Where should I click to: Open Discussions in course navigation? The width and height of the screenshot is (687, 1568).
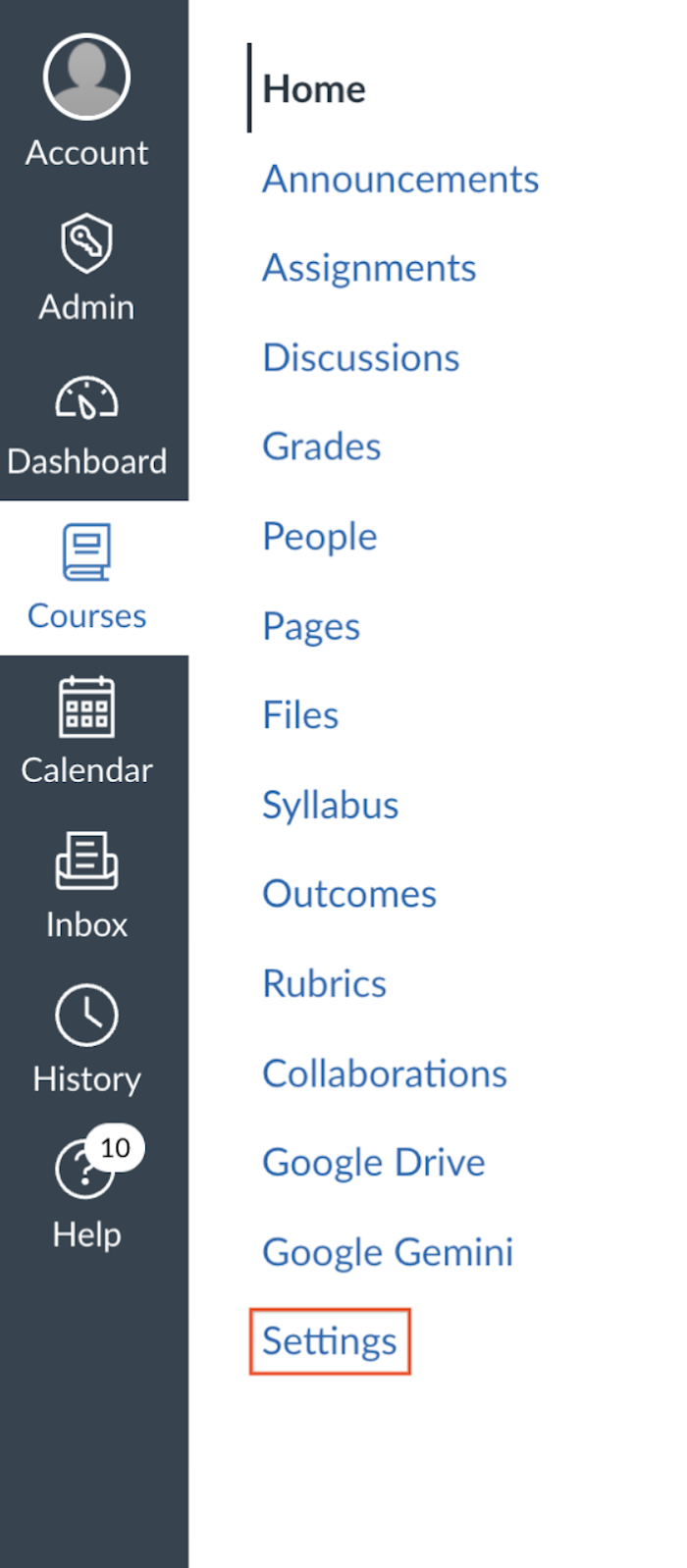pyautogui.click(x=361, y=358)
